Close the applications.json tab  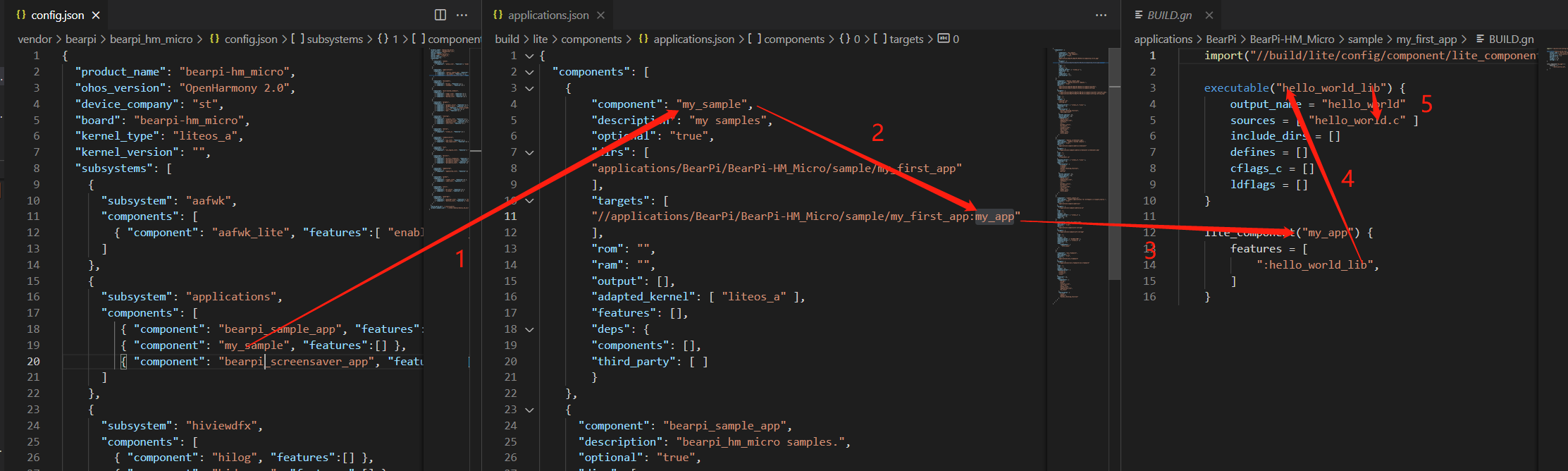tap(600, 15)
